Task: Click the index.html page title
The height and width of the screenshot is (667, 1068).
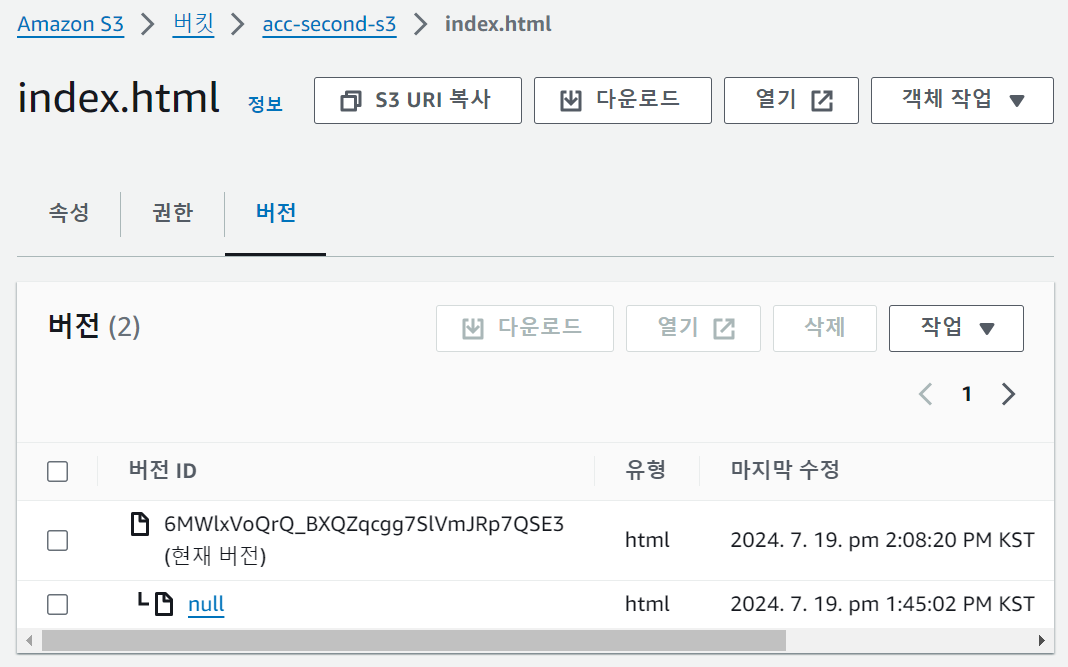Action: [119, 97]
